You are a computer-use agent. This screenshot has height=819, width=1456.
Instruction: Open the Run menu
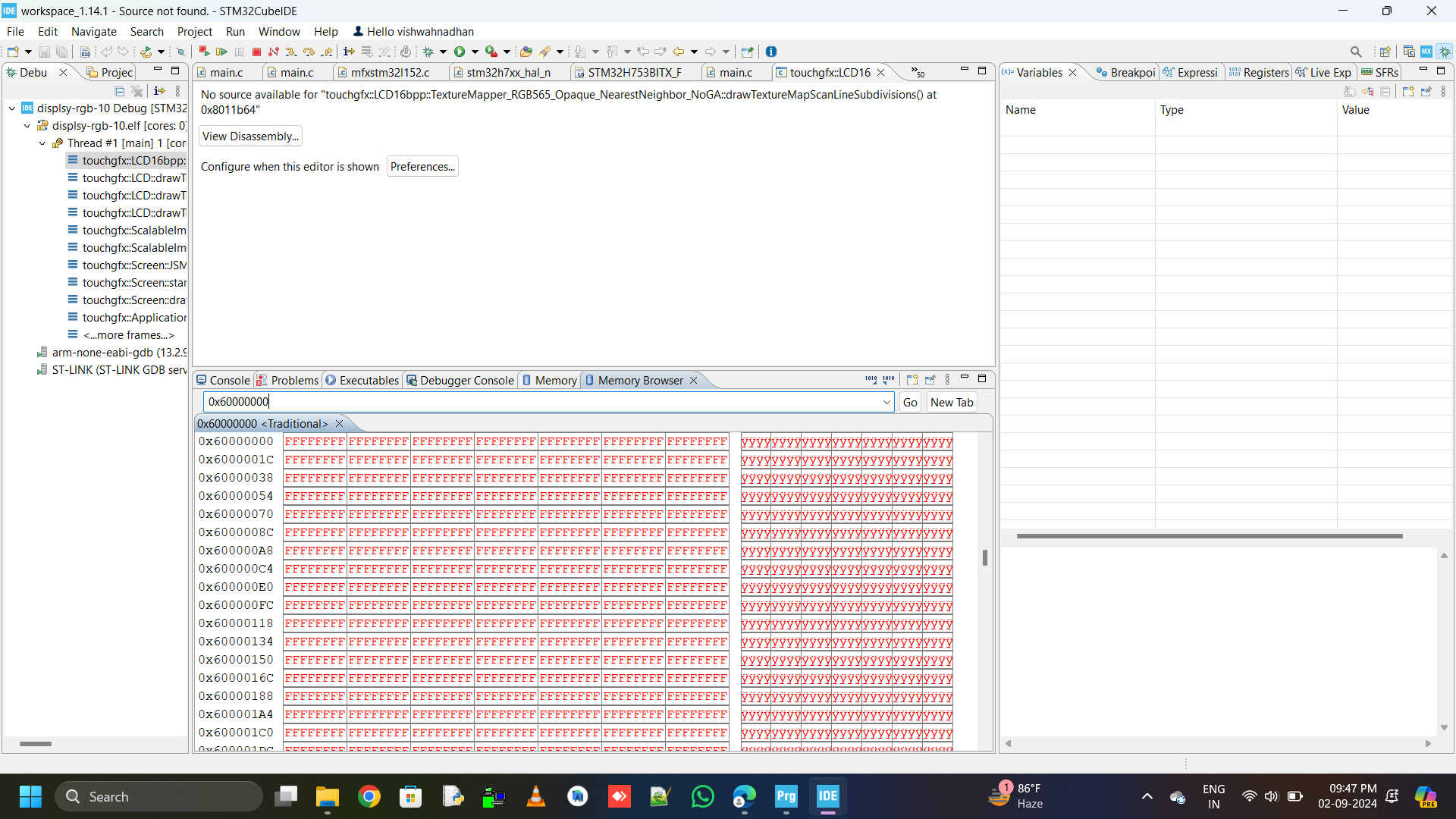235,31
